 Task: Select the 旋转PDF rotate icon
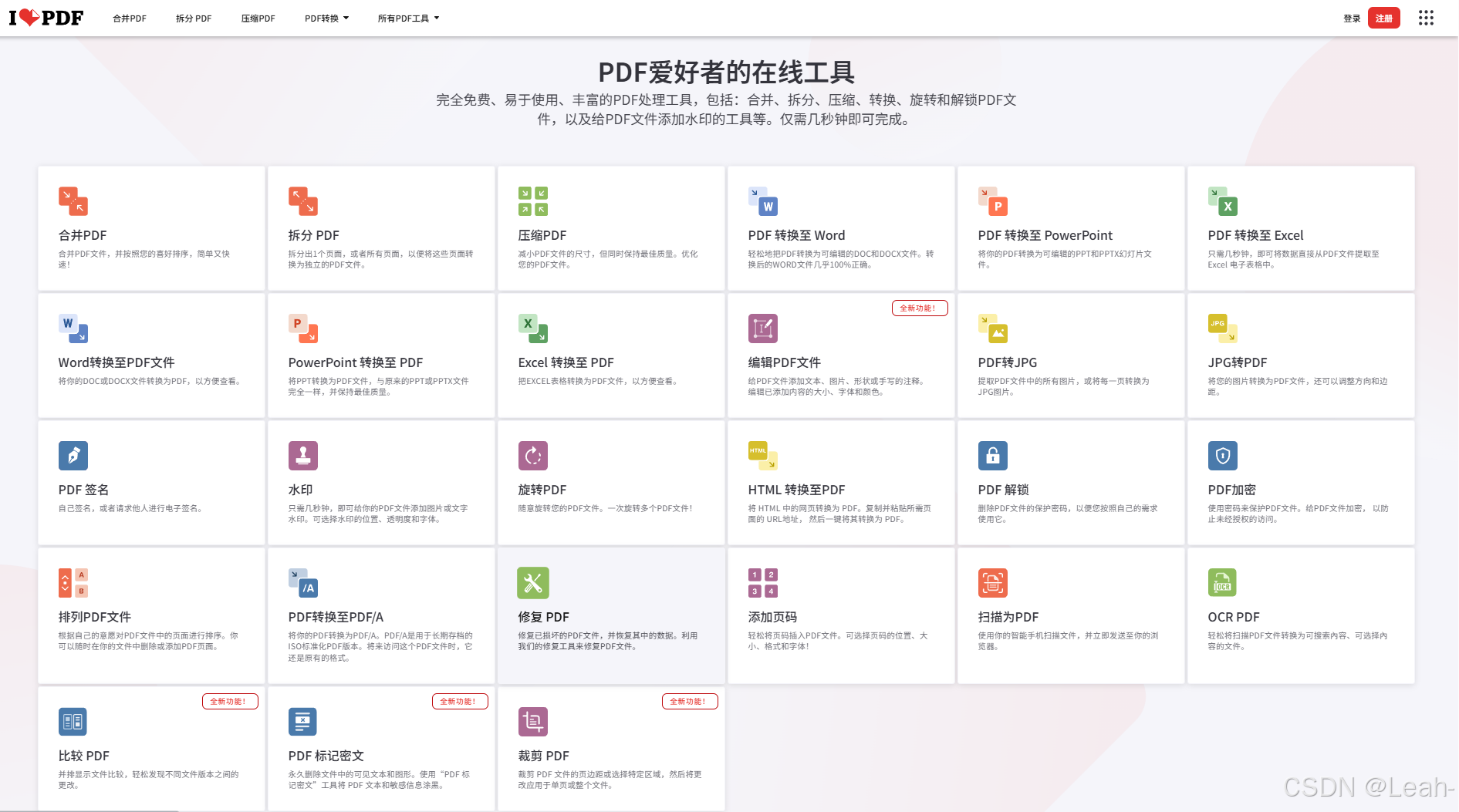click(x=533, y=456)
